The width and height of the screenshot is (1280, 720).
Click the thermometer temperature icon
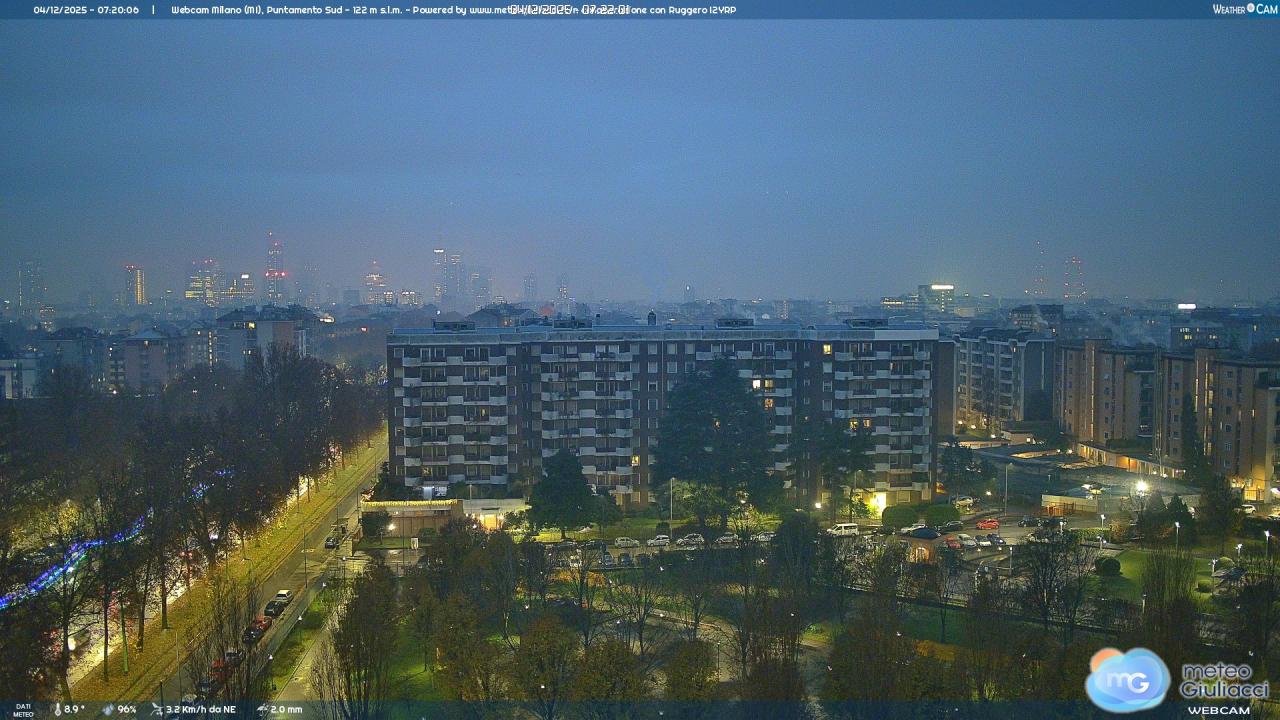(x=57, y=709)
